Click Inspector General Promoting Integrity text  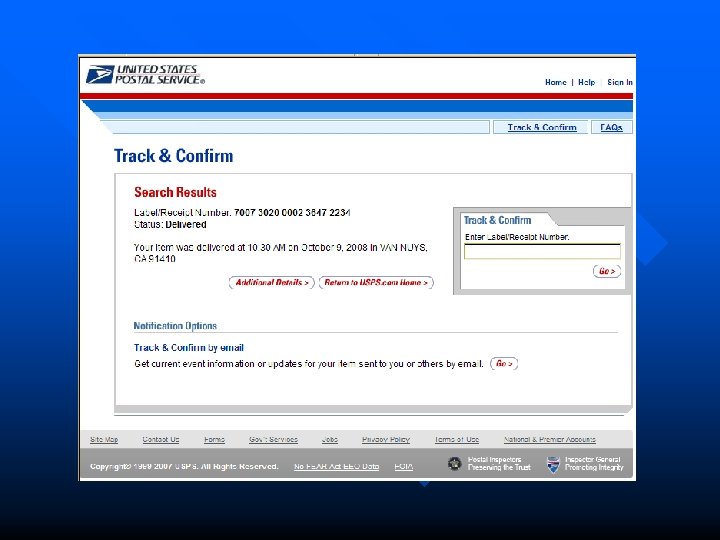594,463
